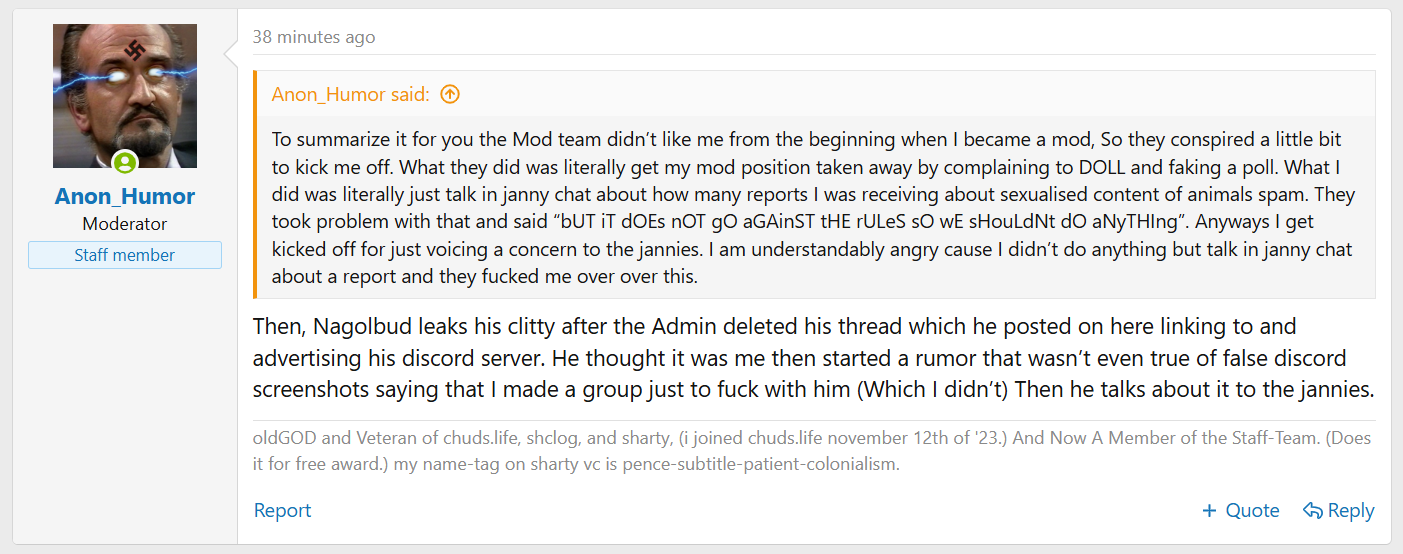Open the Anon_Humor profile username link
The height and width of the screenshot is (554, 1403).
[x=125, y=196]
